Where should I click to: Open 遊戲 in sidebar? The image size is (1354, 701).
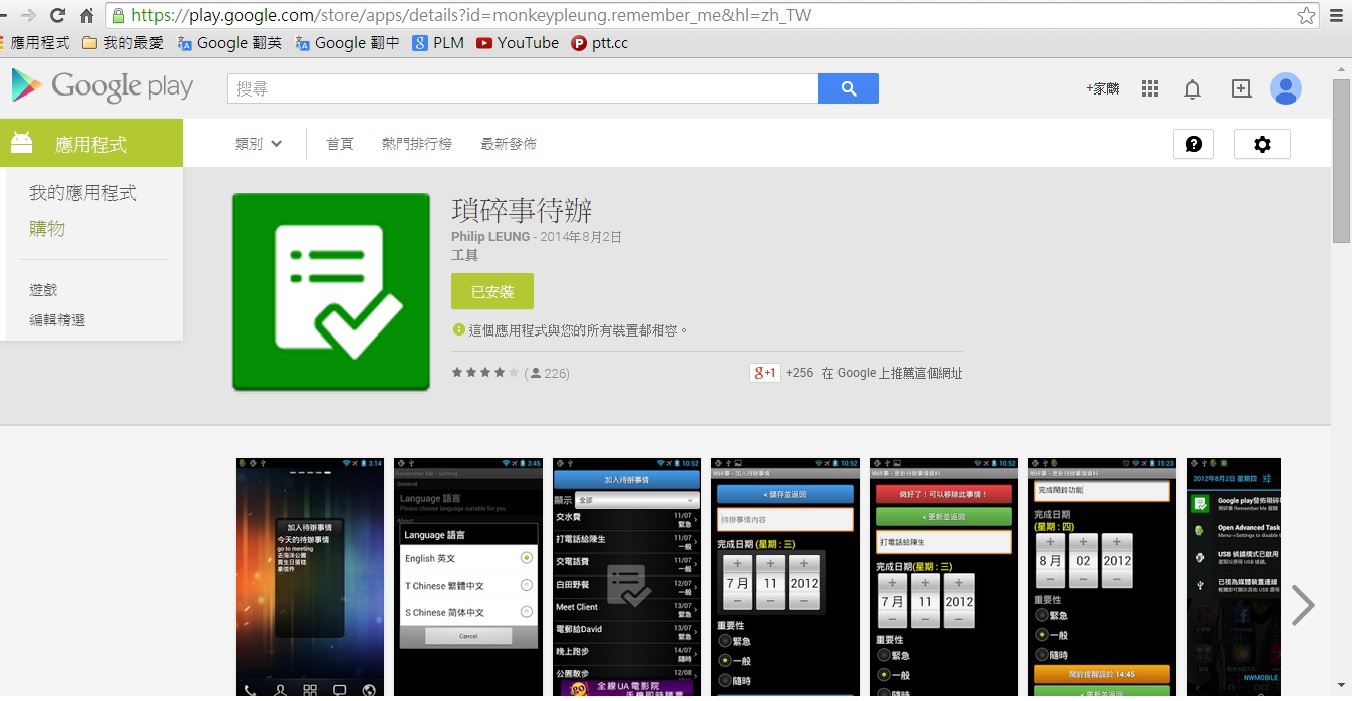43,290
